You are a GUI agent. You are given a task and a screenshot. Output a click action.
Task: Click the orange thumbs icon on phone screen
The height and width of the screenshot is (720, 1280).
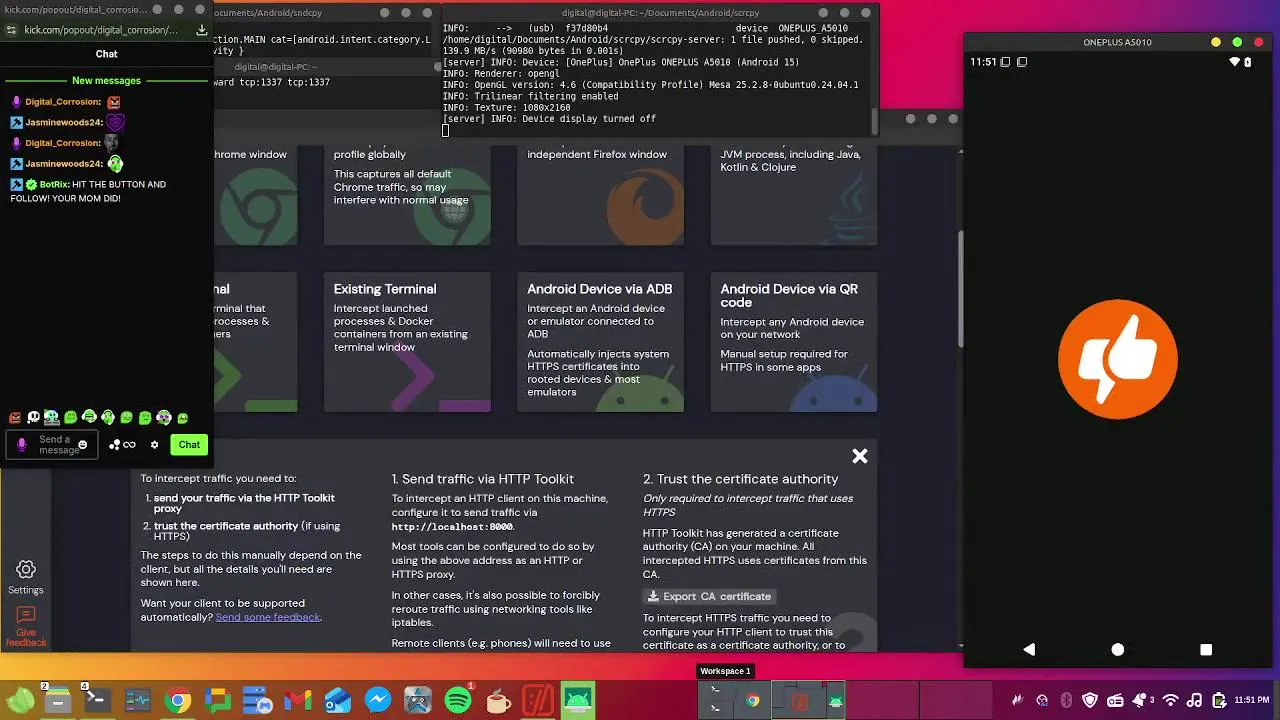point(1117,359)
